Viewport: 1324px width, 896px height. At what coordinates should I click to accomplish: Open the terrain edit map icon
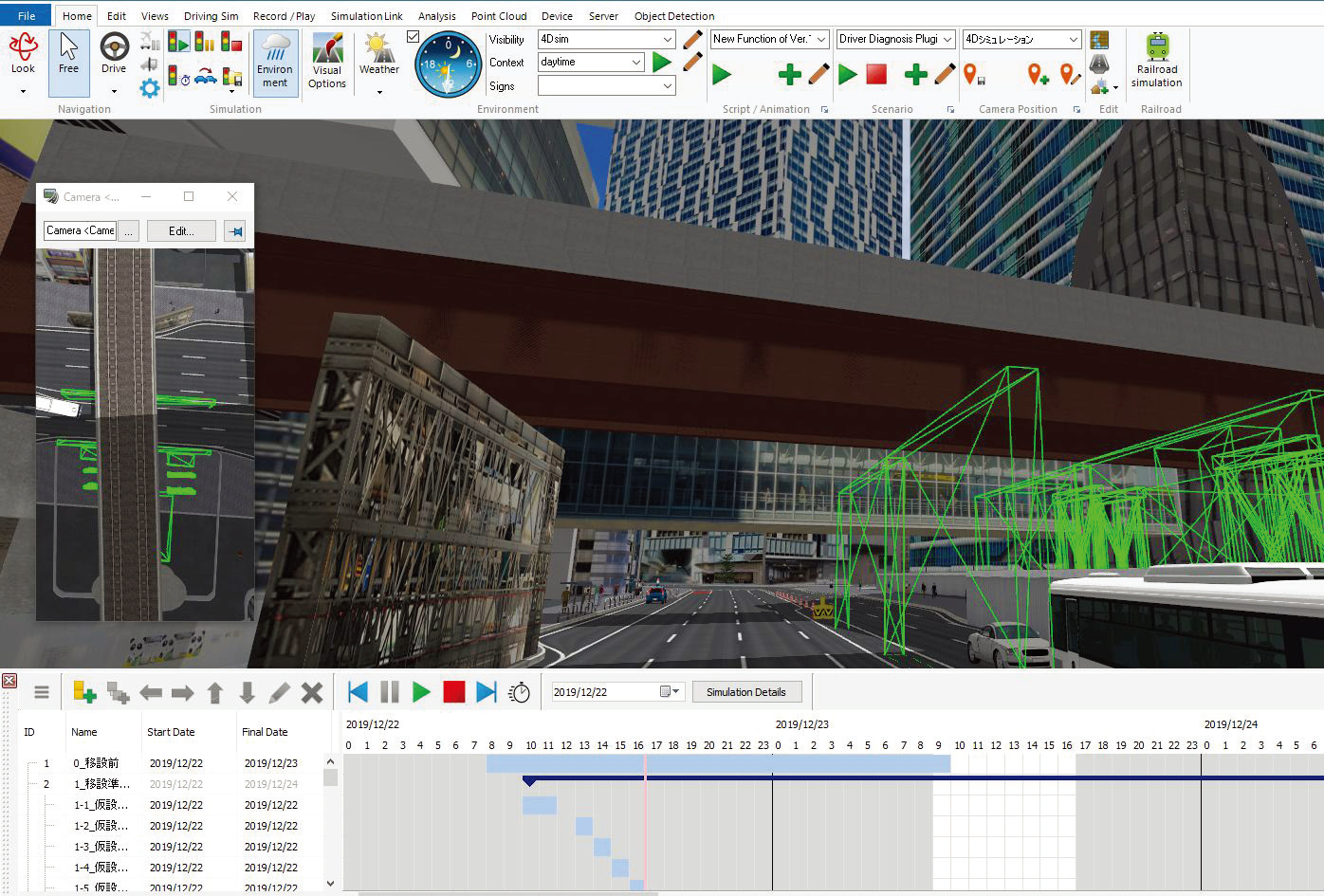tap(1099, 40)
